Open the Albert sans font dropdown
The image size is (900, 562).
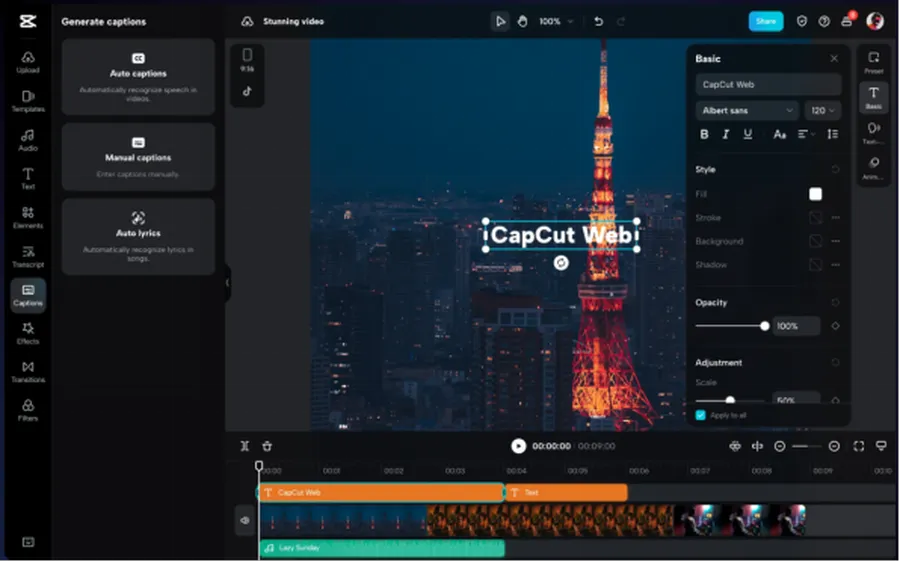(747, 110)
